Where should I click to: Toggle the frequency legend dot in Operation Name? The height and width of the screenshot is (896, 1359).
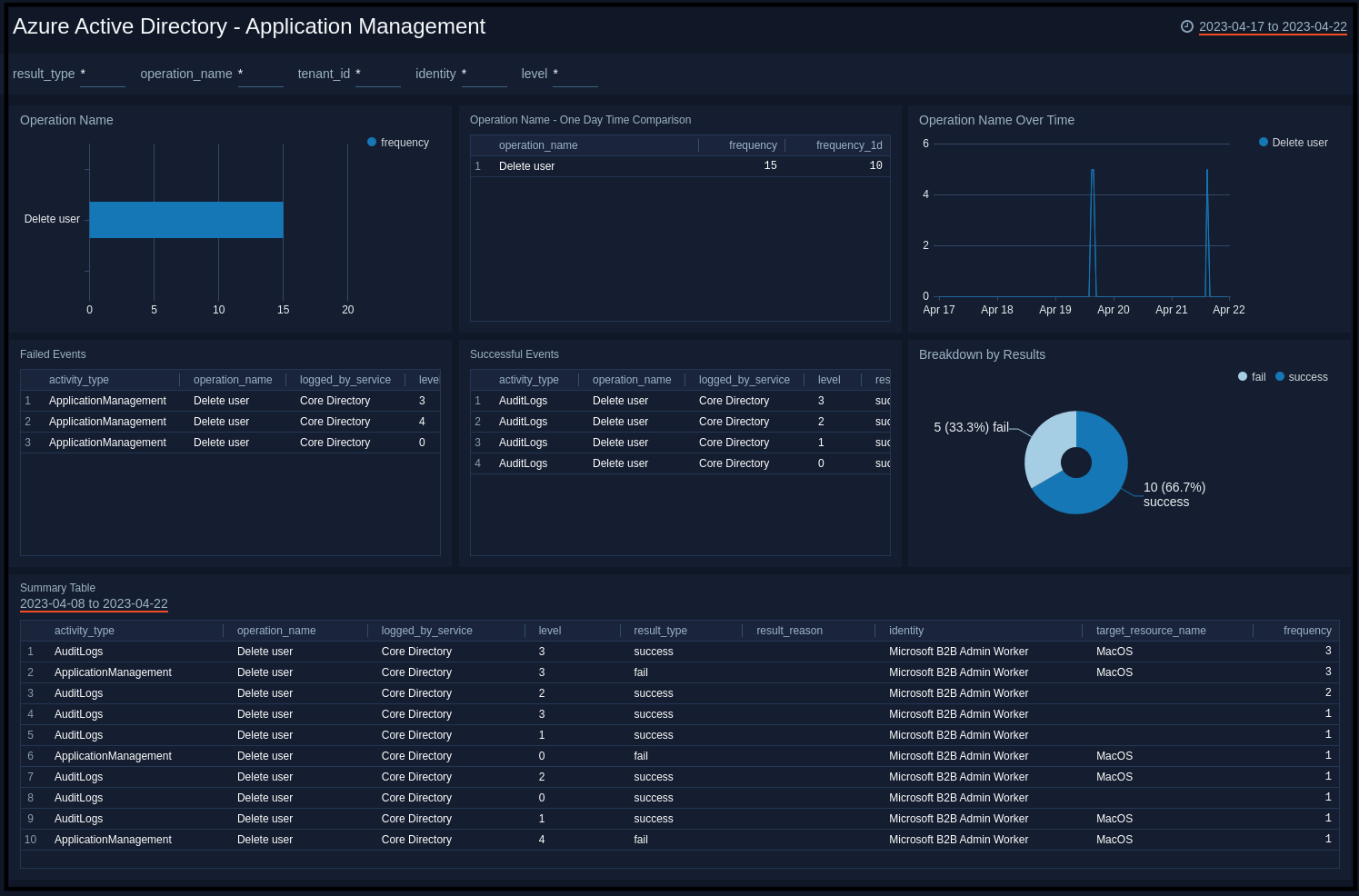coord(372,142)
